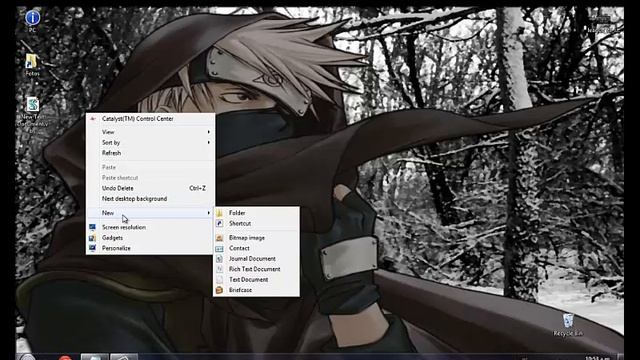Open Catalyst(TM) Control Center from context menu
The image size is (640, 360).
click(x=150, y=119)
